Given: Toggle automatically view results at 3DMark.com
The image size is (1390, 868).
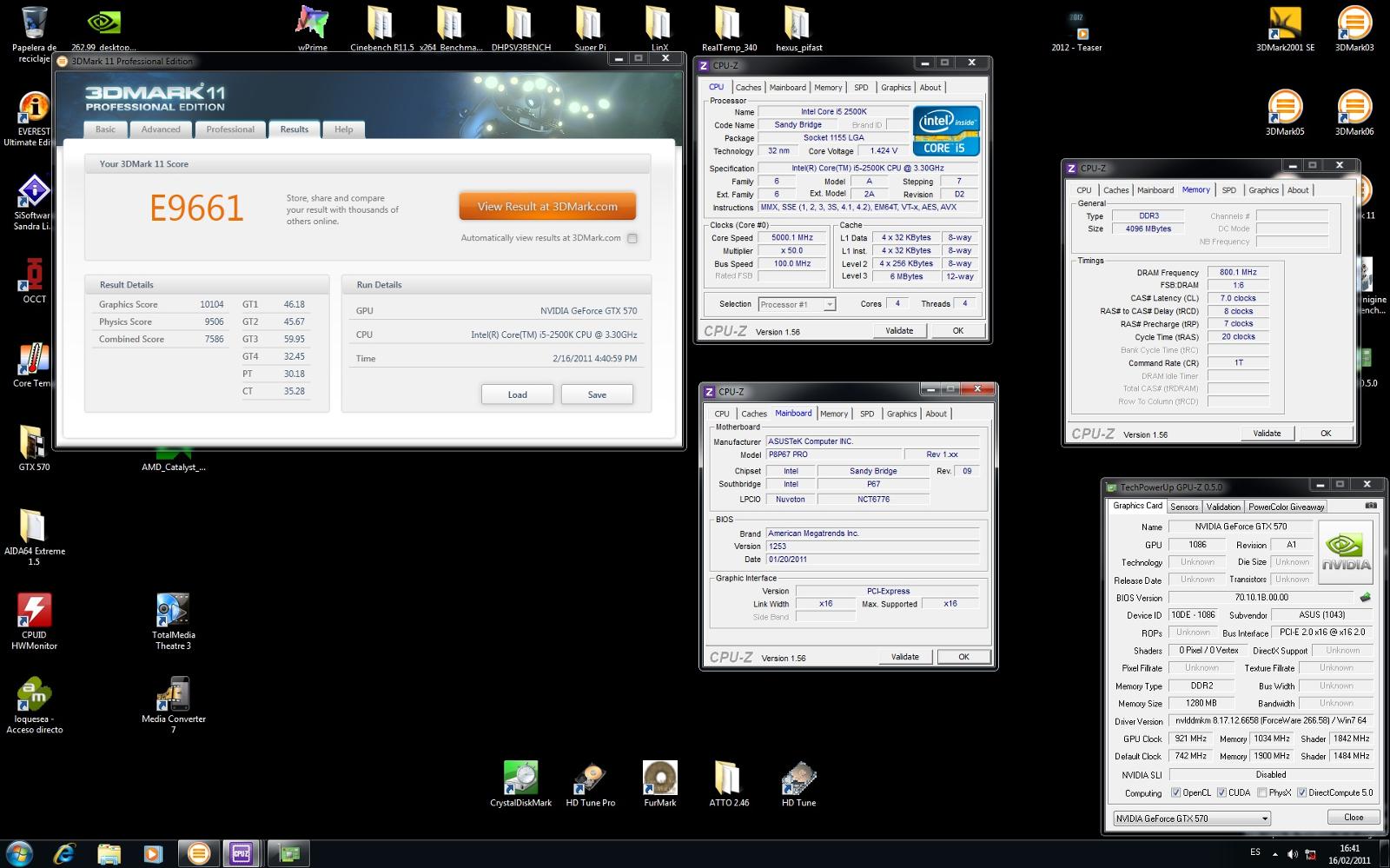Looking at the screenshot, I should (x=632, y=238).
